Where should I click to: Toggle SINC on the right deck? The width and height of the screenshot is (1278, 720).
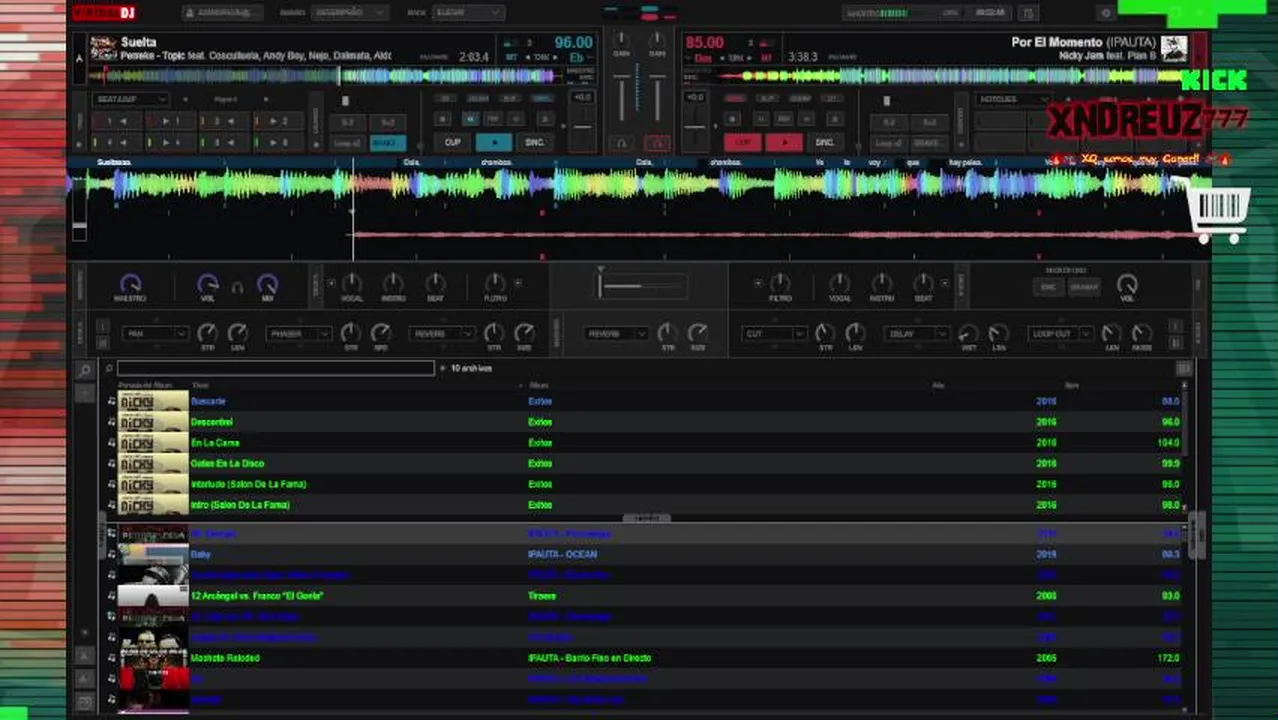coord(825,142)
